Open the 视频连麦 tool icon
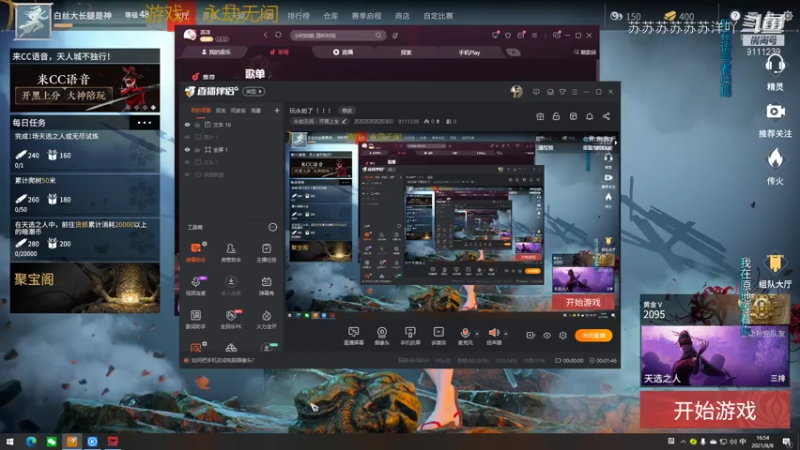This screenshot has height=450, width=800. tap(195, 285)
